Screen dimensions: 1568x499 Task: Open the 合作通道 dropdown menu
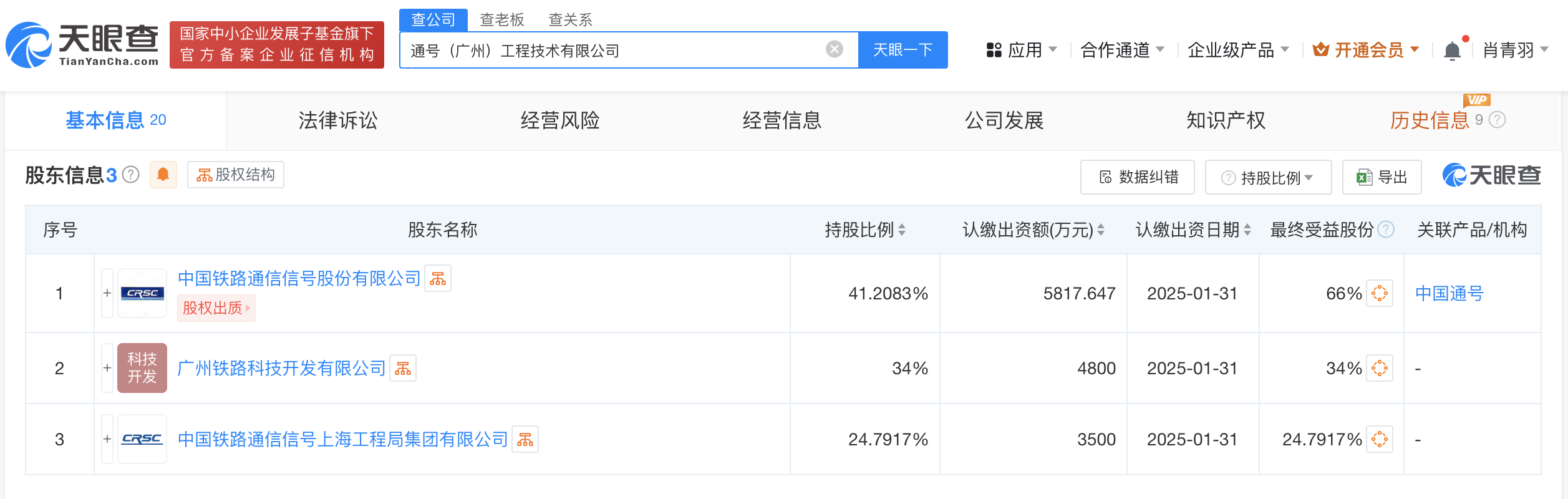click(1122, 50)
